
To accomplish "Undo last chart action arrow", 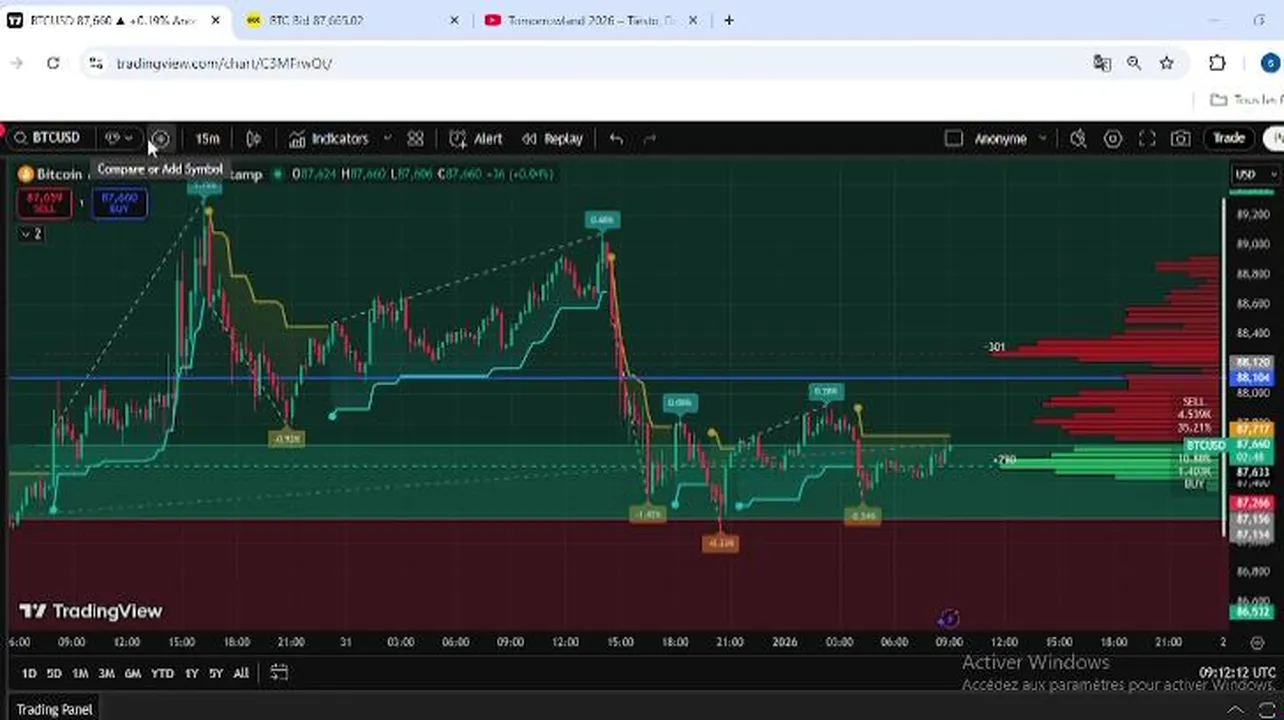I will tap(616, 138).
